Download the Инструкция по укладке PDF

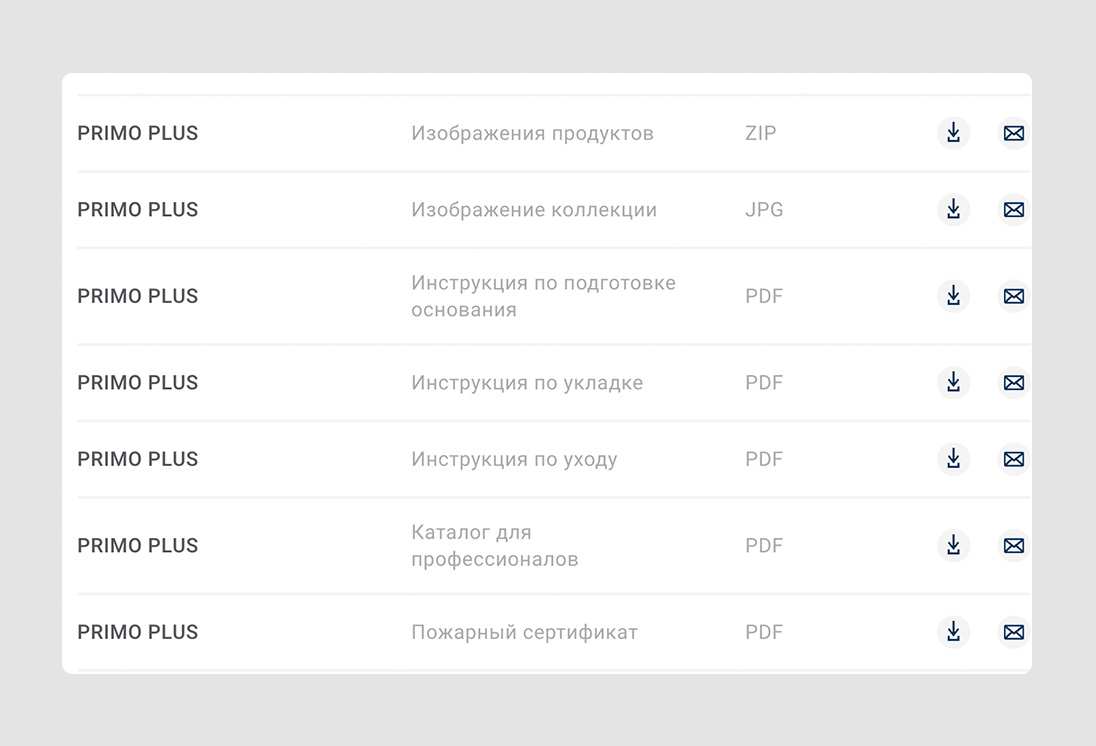coord(953,382)
